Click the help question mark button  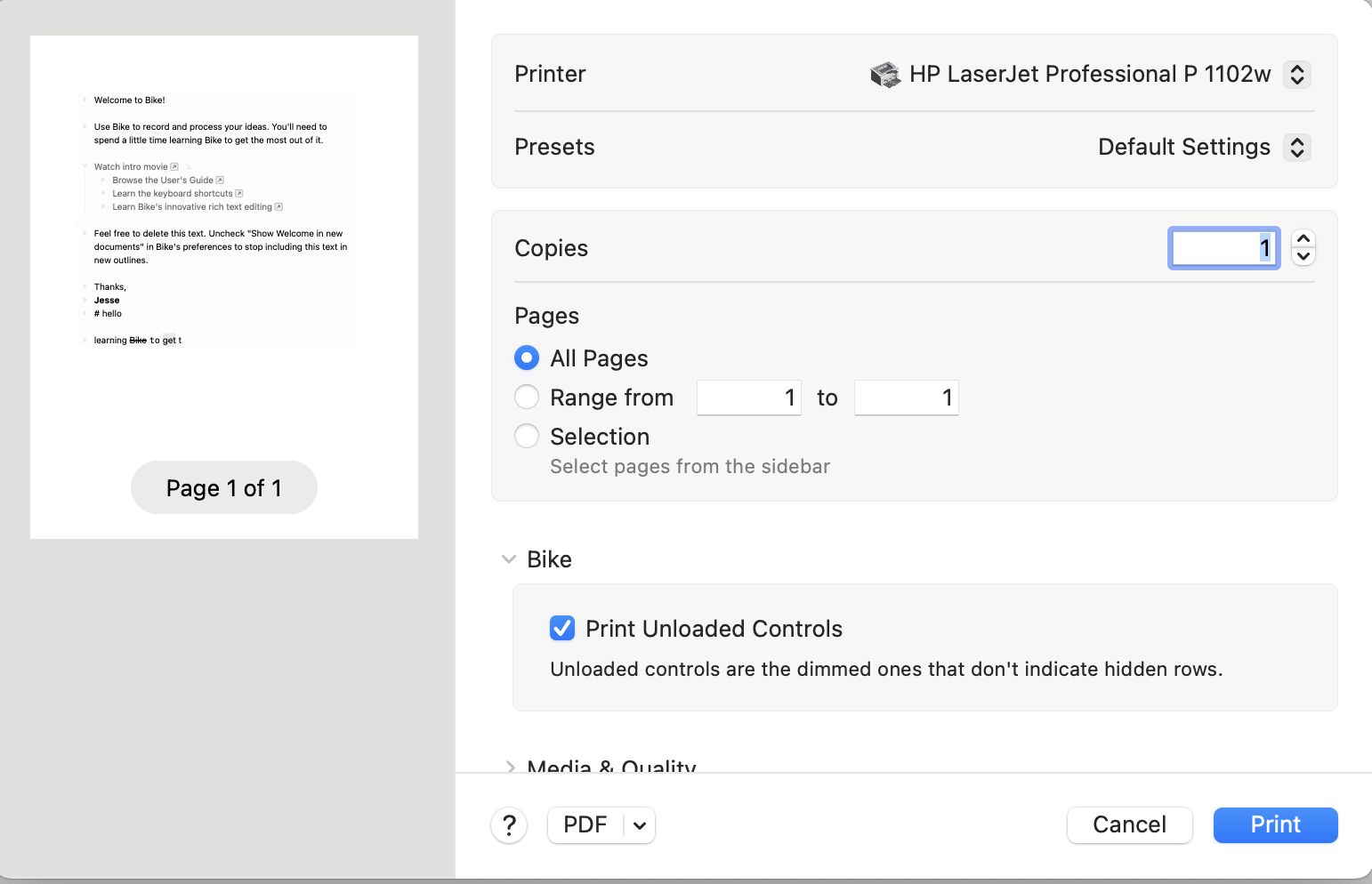(509, 825)
